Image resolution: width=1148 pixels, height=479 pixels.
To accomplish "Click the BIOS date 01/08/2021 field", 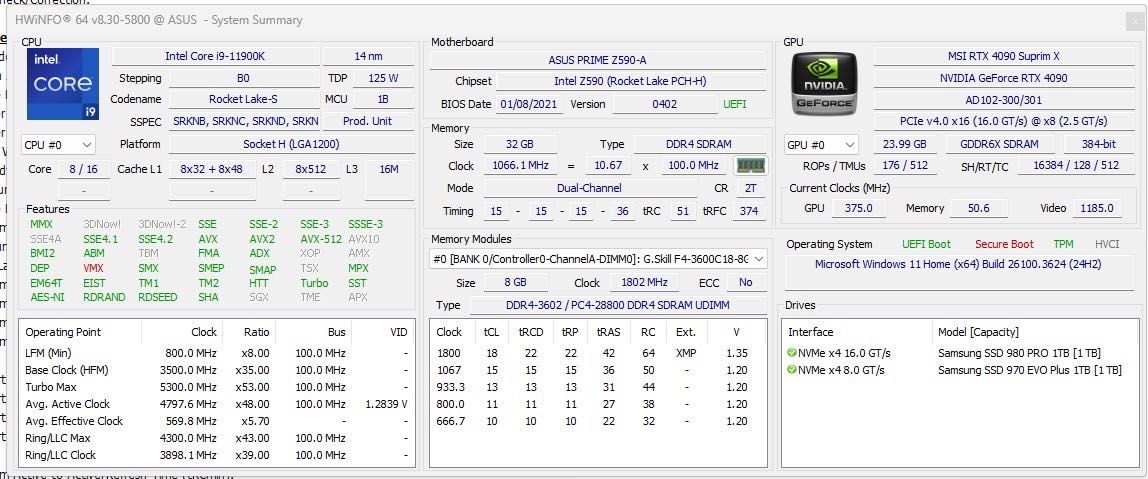I will click(x=531, y=104).
